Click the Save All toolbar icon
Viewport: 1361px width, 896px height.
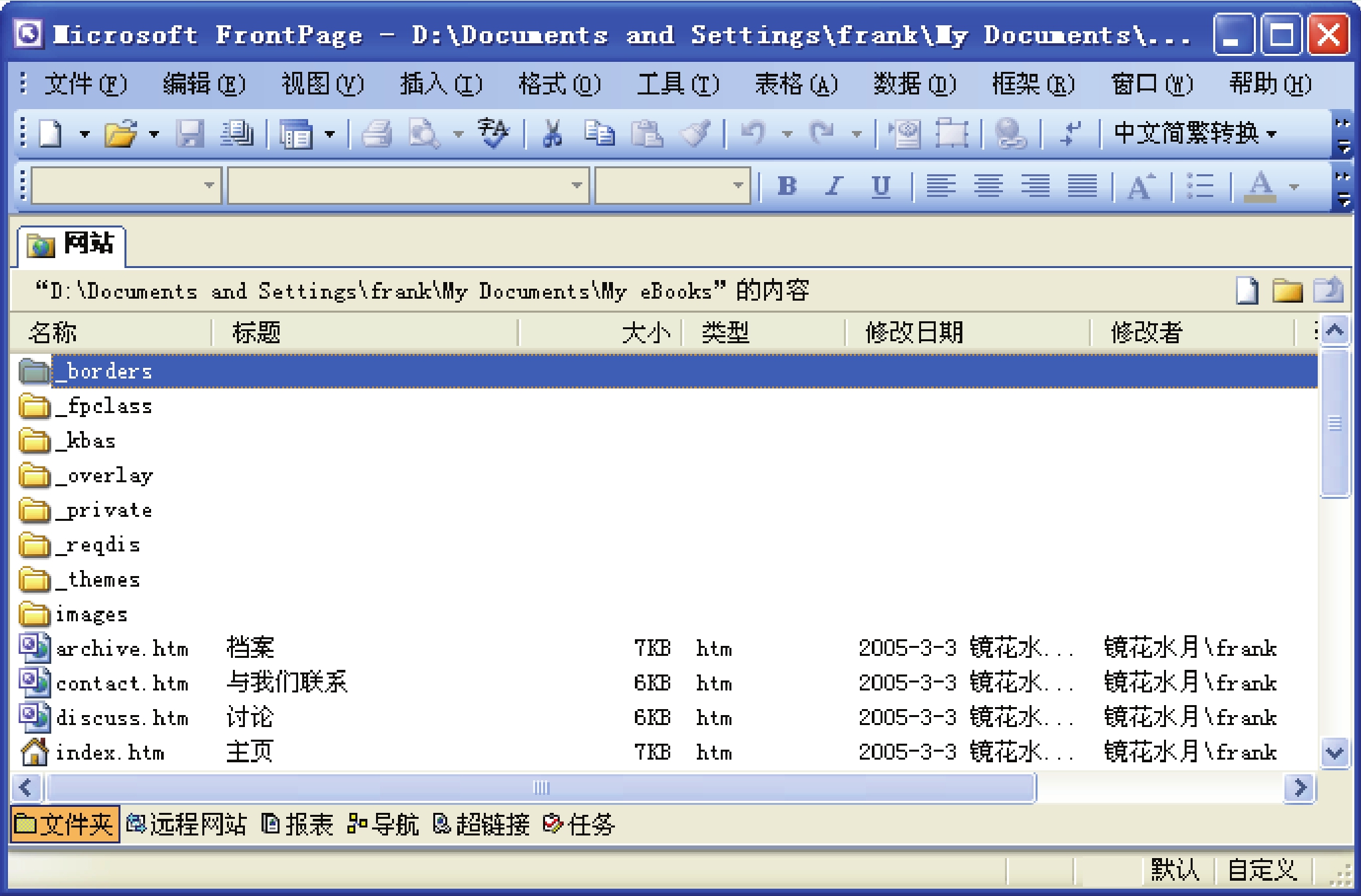click(237, 134)
